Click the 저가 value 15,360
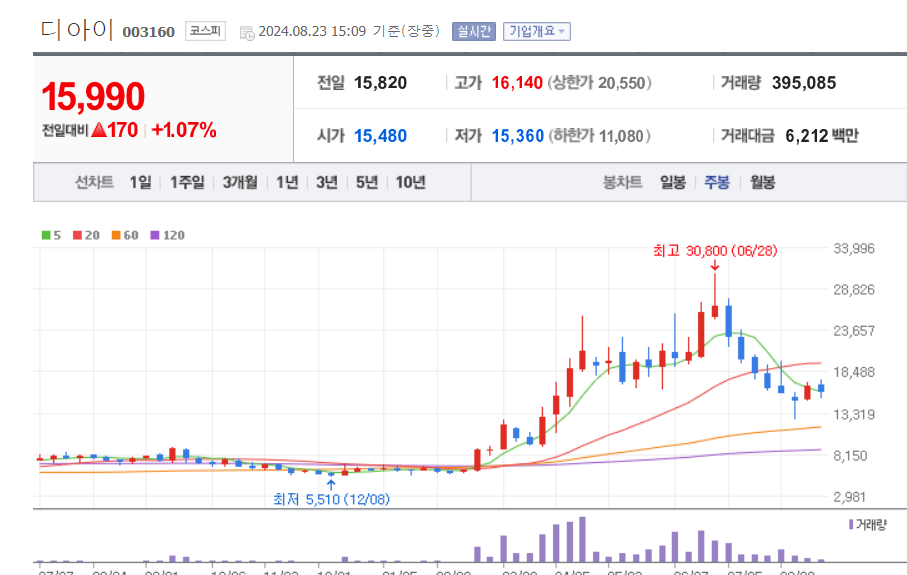The width and height of the screenshot is (907, 575). (518, 137)
